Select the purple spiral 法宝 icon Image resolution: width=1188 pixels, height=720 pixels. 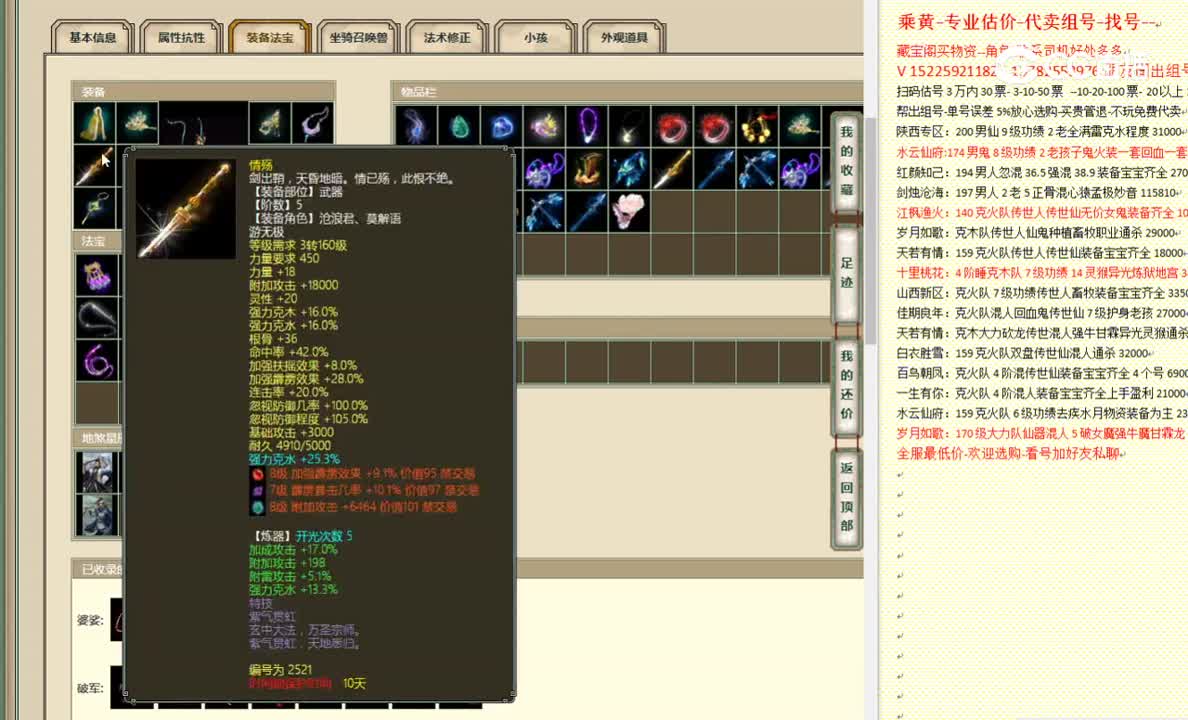pyautogui.click(x=97, y=360)
